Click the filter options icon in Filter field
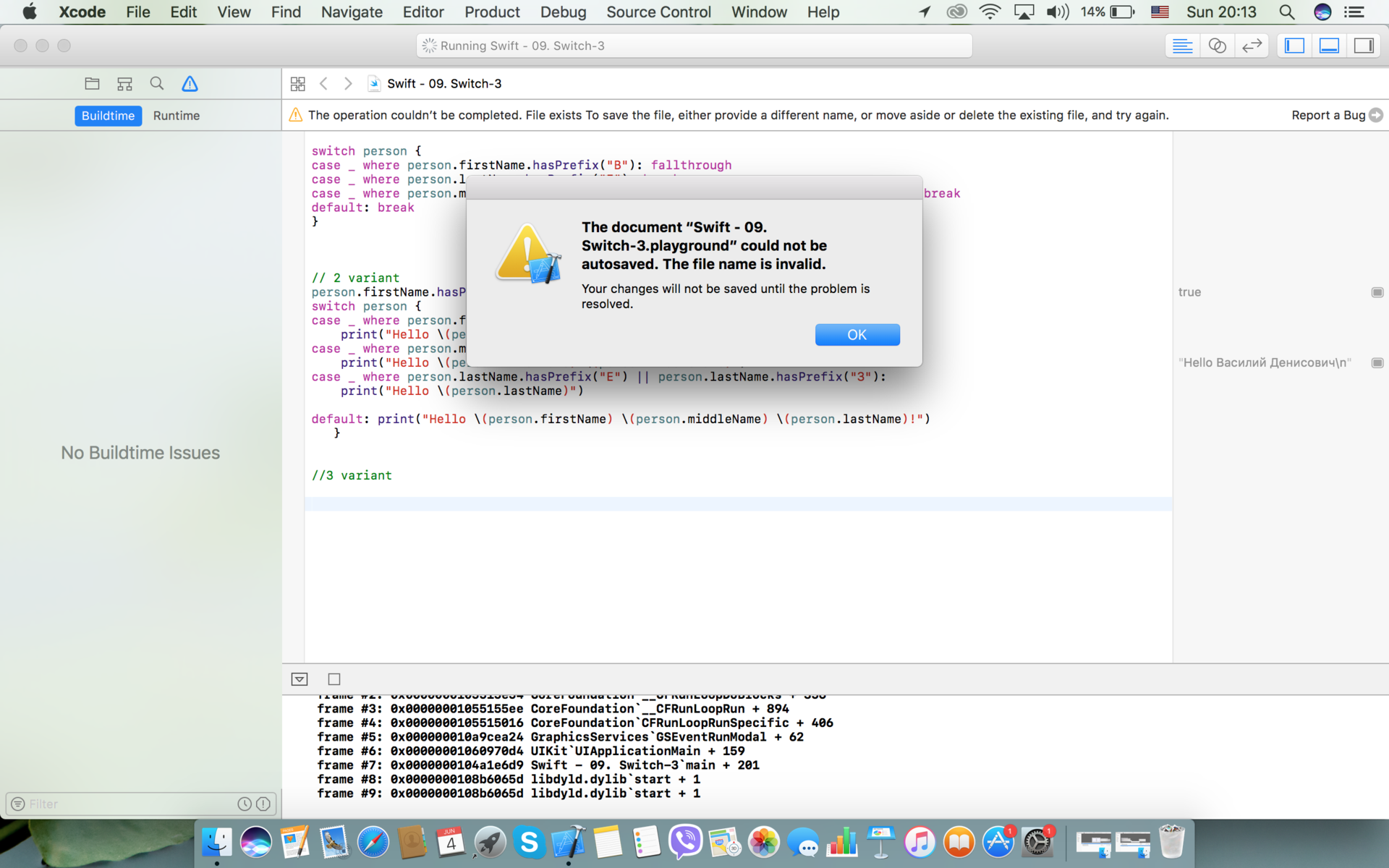This screenshot has height=868, width=1389. coord(18,804)
